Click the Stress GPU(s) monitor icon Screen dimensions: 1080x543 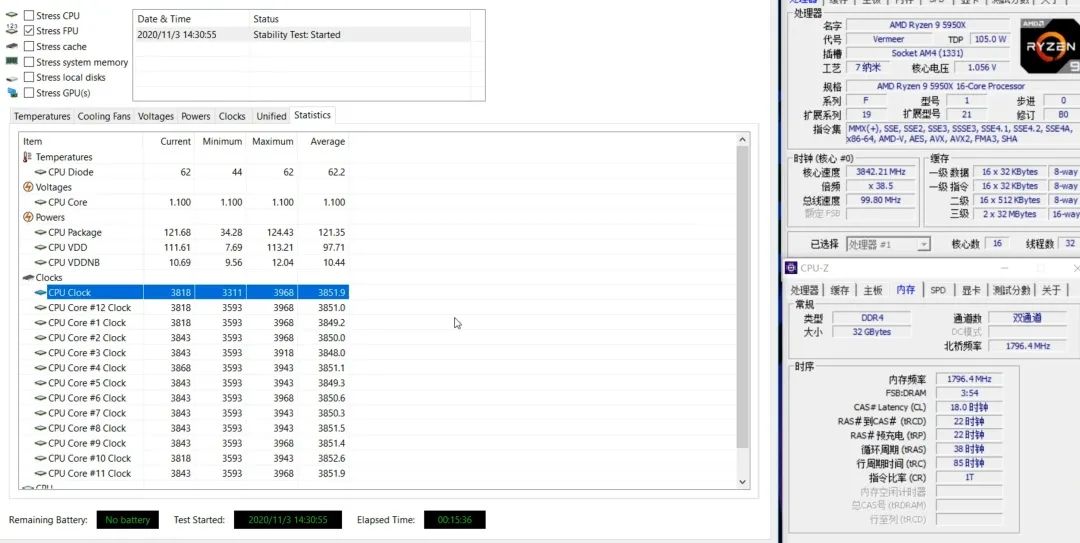(x=12, y=92)
